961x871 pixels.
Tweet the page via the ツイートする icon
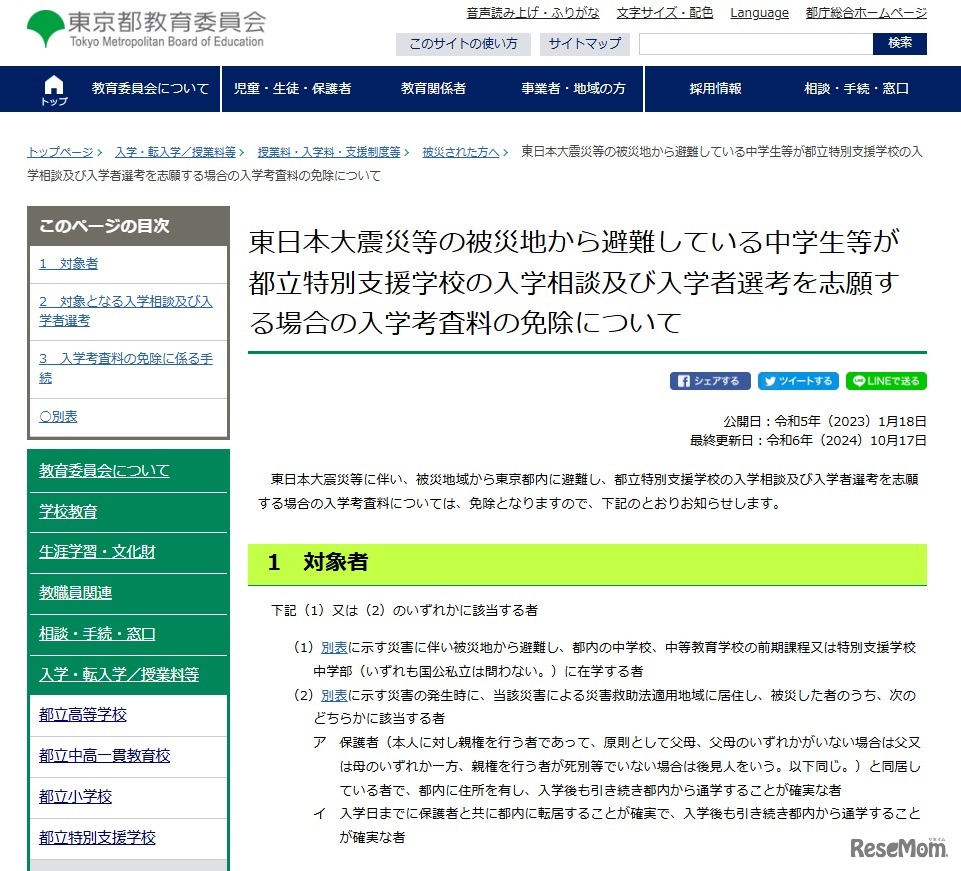798,381
